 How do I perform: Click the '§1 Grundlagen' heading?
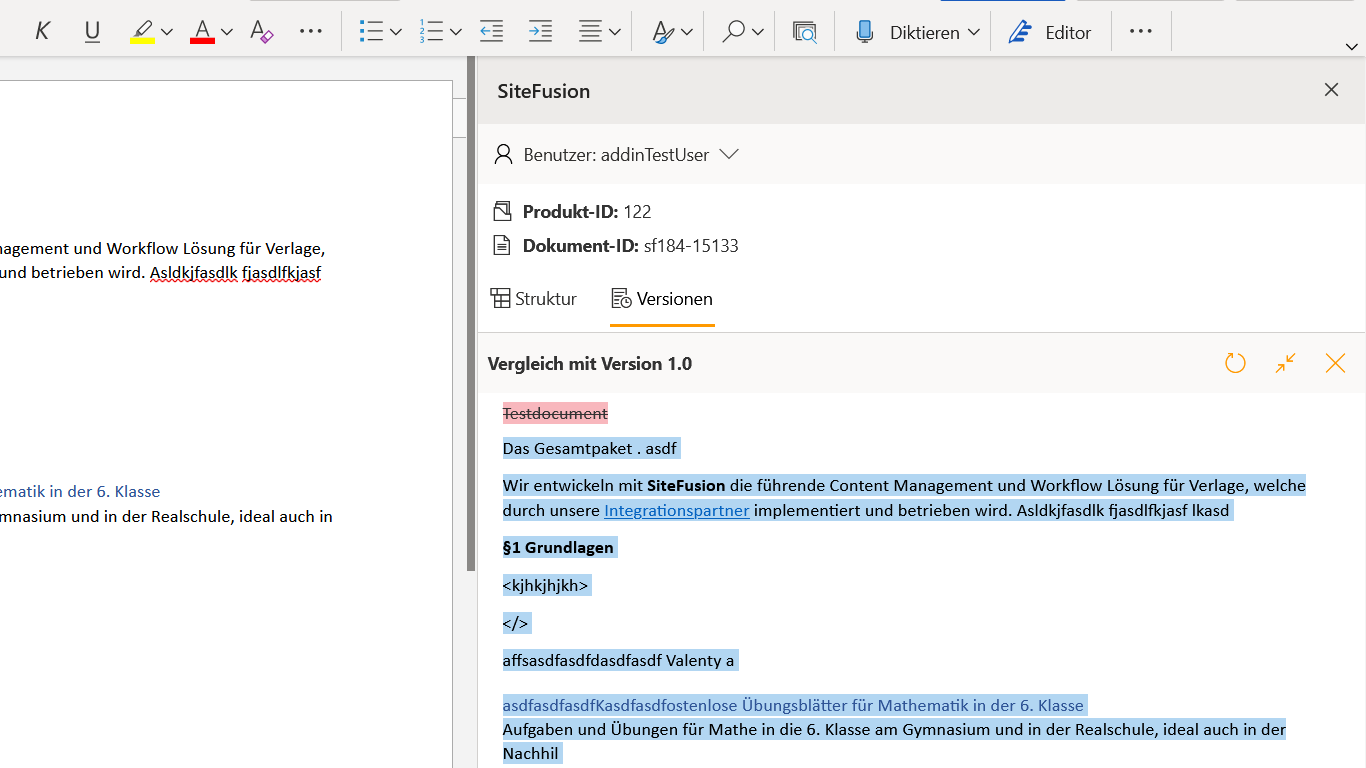[558, 547]
